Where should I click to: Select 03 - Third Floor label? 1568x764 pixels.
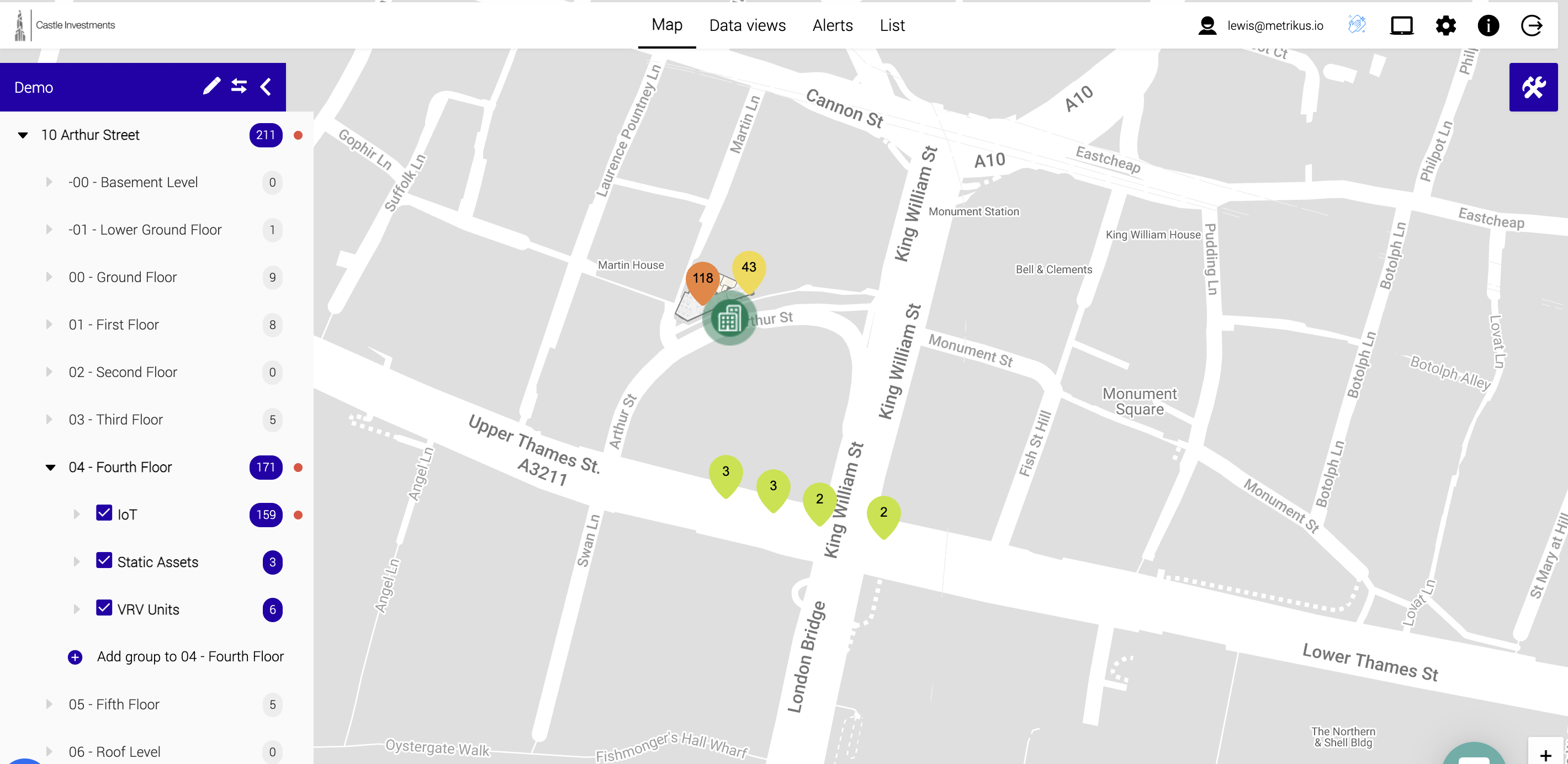tap(115, 420)
